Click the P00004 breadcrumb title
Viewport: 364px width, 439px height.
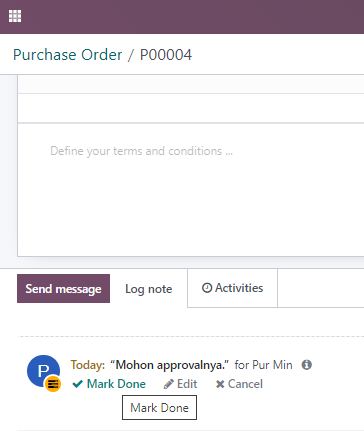pyautogui.click(x=166, y=55)
